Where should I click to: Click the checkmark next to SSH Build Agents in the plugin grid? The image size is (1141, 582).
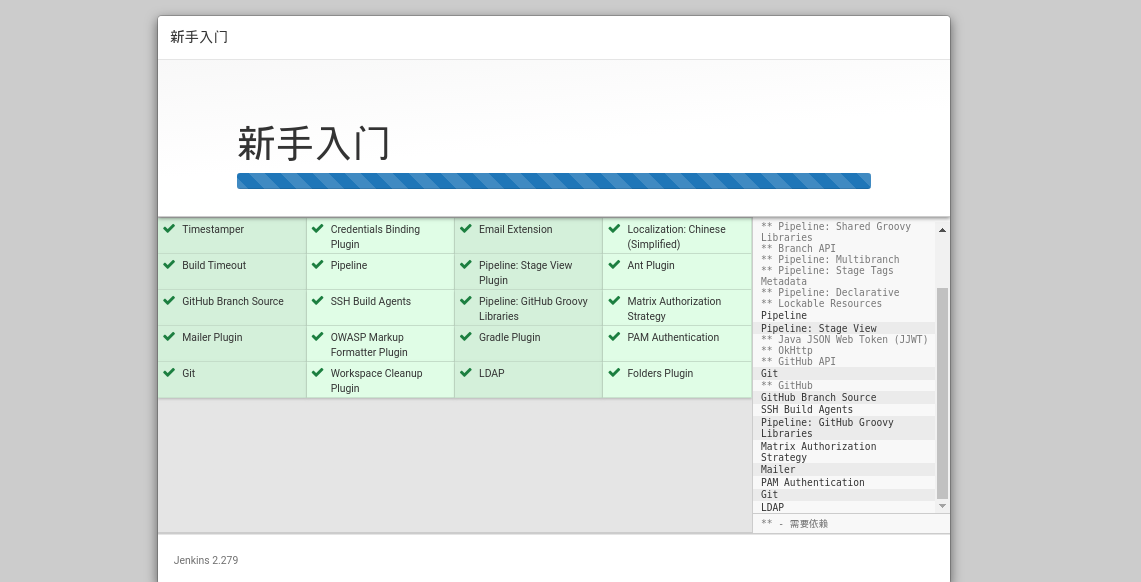[317, 300]
